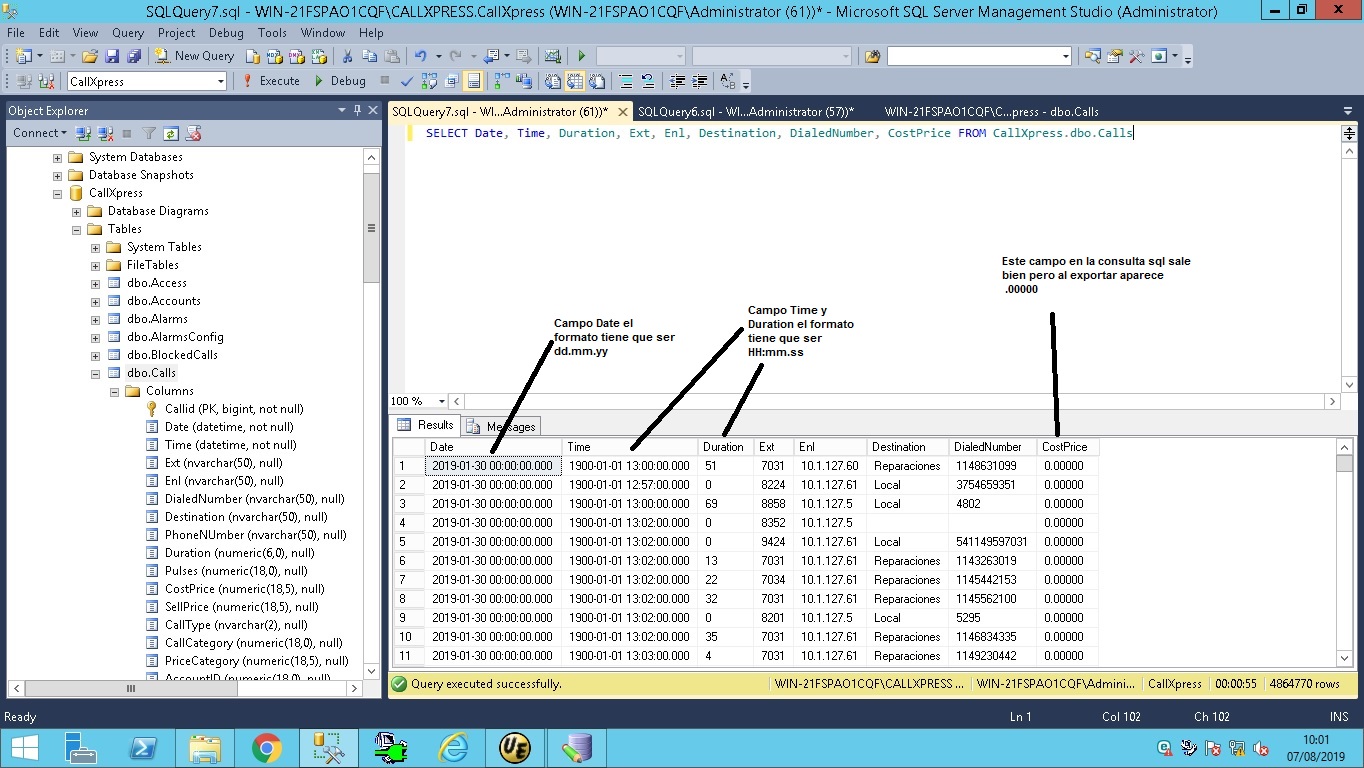The image size is (1364, 768).
Task: Collapse the CallXpress database node
Action: pos(57,193)
